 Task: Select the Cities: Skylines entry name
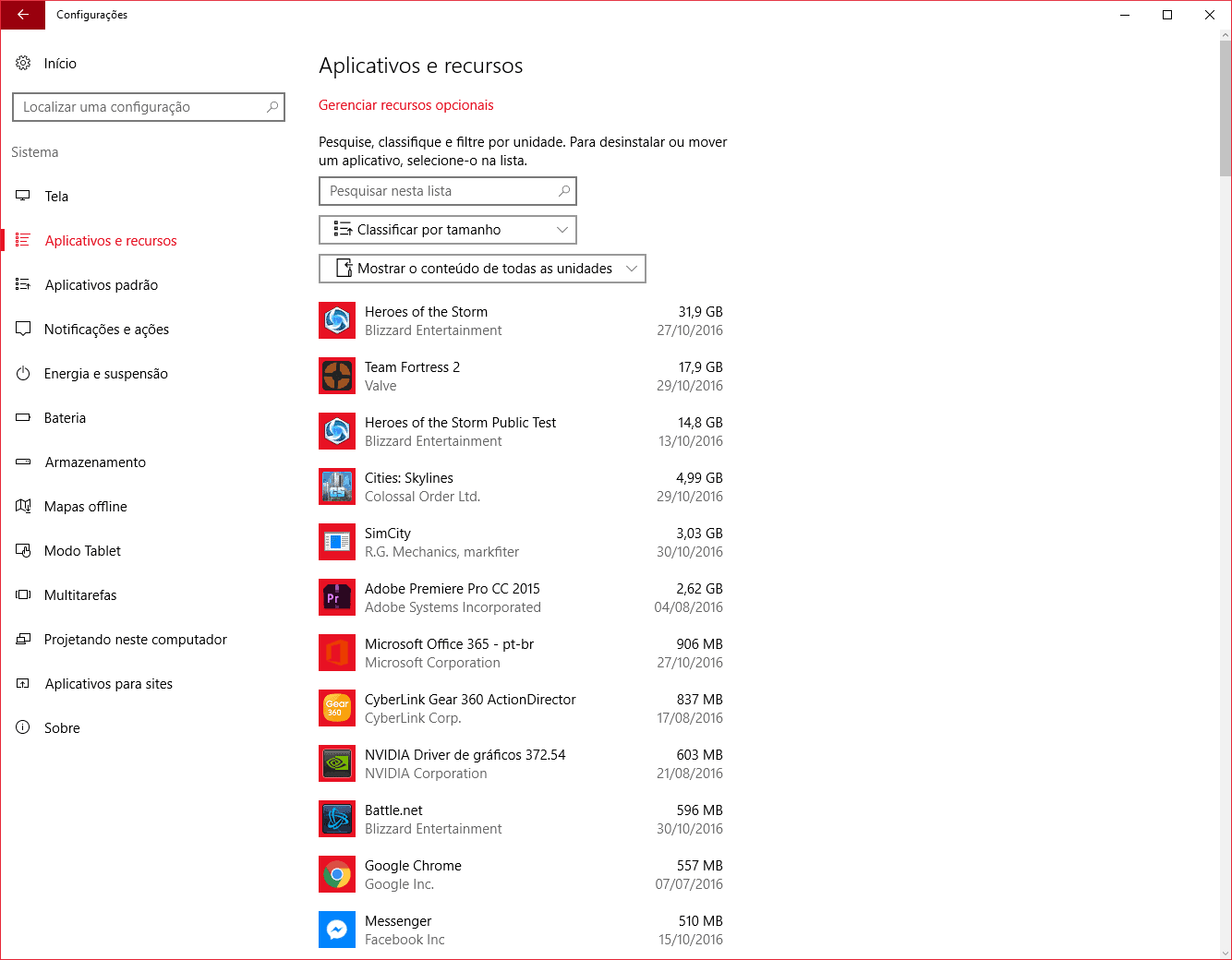coord(409,478)
